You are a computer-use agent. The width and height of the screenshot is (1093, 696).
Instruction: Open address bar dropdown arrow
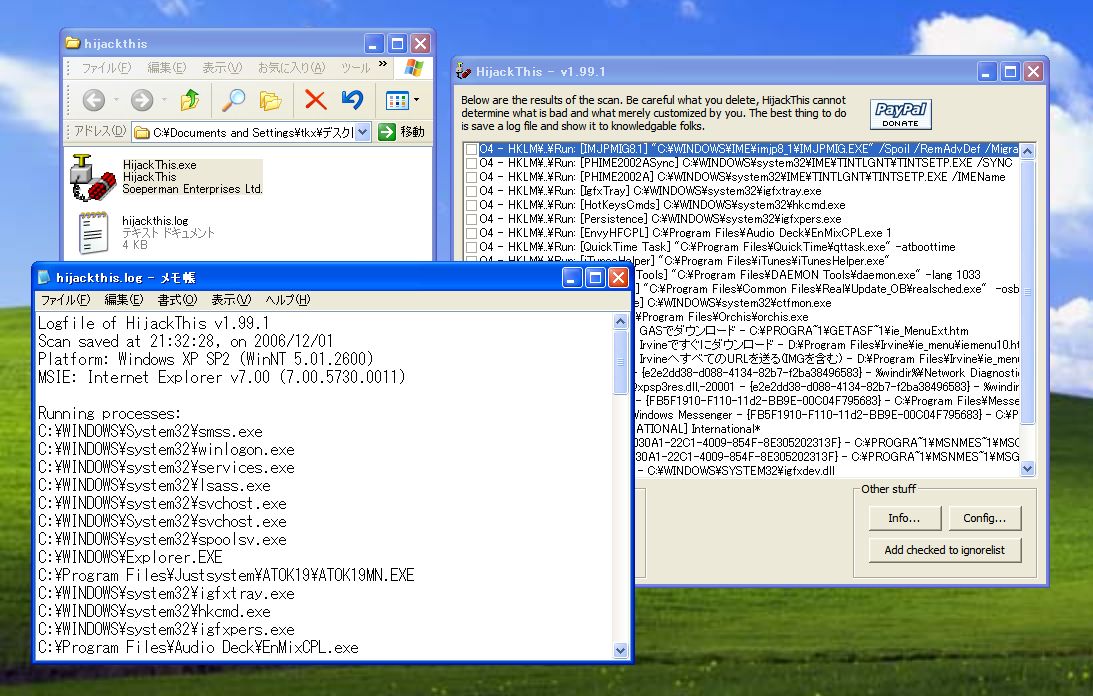(x=362, y=132)
